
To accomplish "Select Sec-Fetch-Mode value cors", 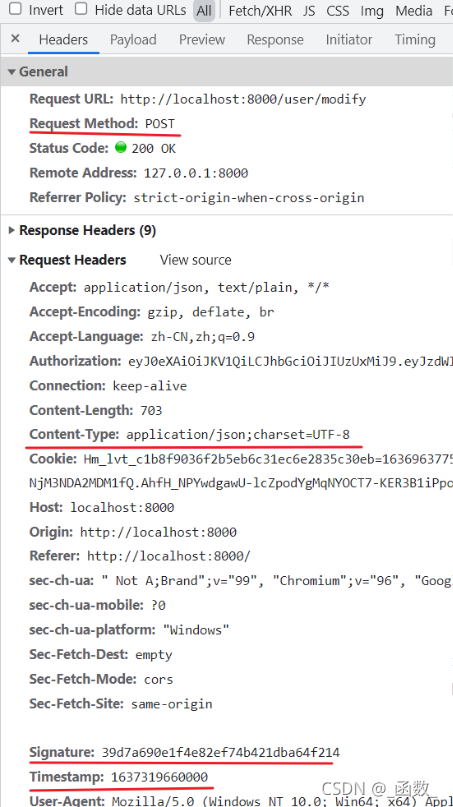I will pos(158,679).
